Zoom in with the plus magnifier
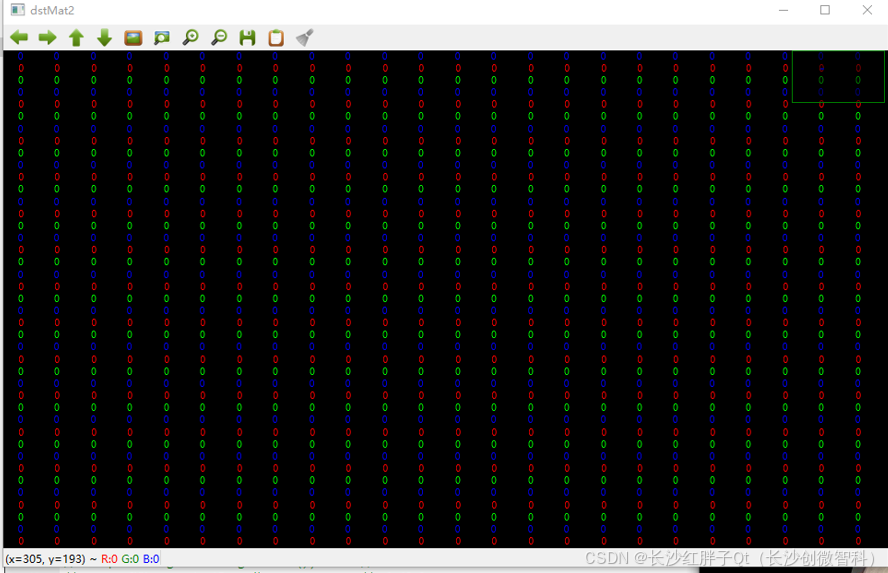888x573 pixels. (190, 38)
